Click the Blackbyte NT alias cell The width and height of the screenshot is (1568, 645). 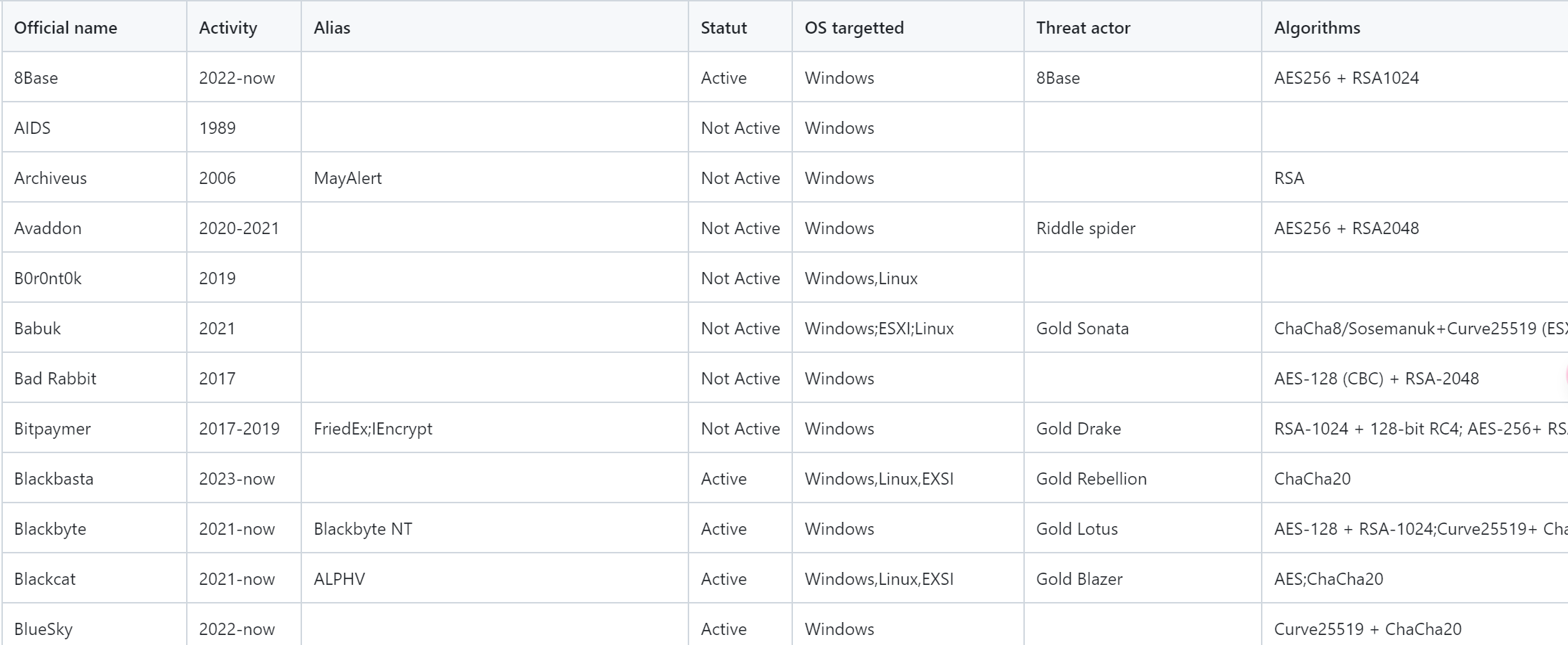coord(363,529)
